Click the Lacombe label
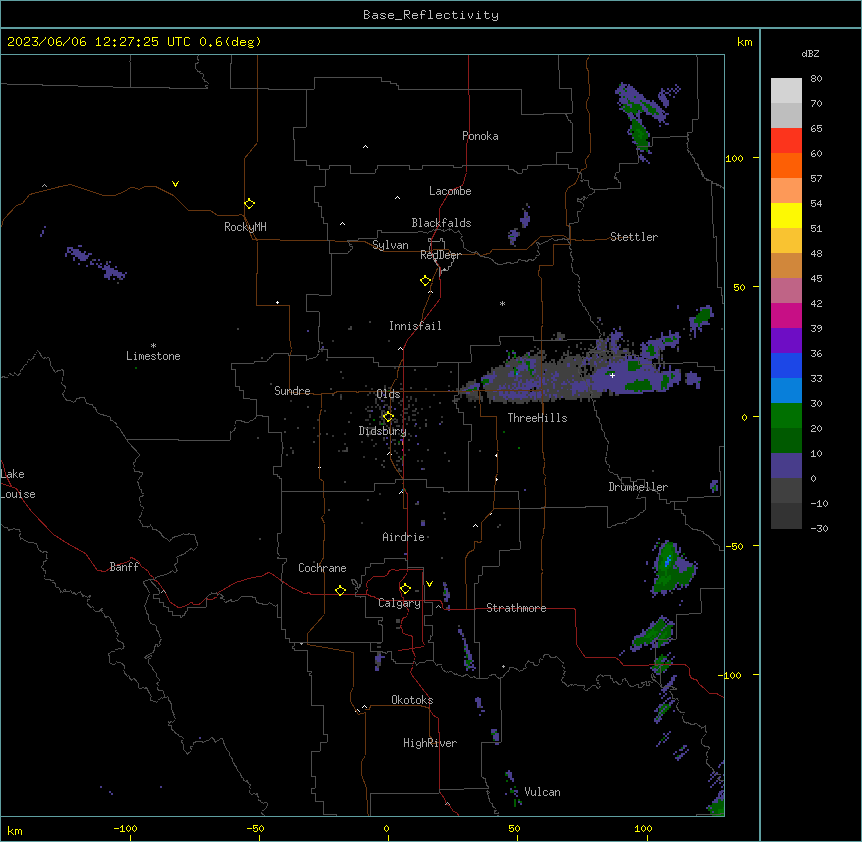This screenshot has height=842, width=862. pos(450,191)
